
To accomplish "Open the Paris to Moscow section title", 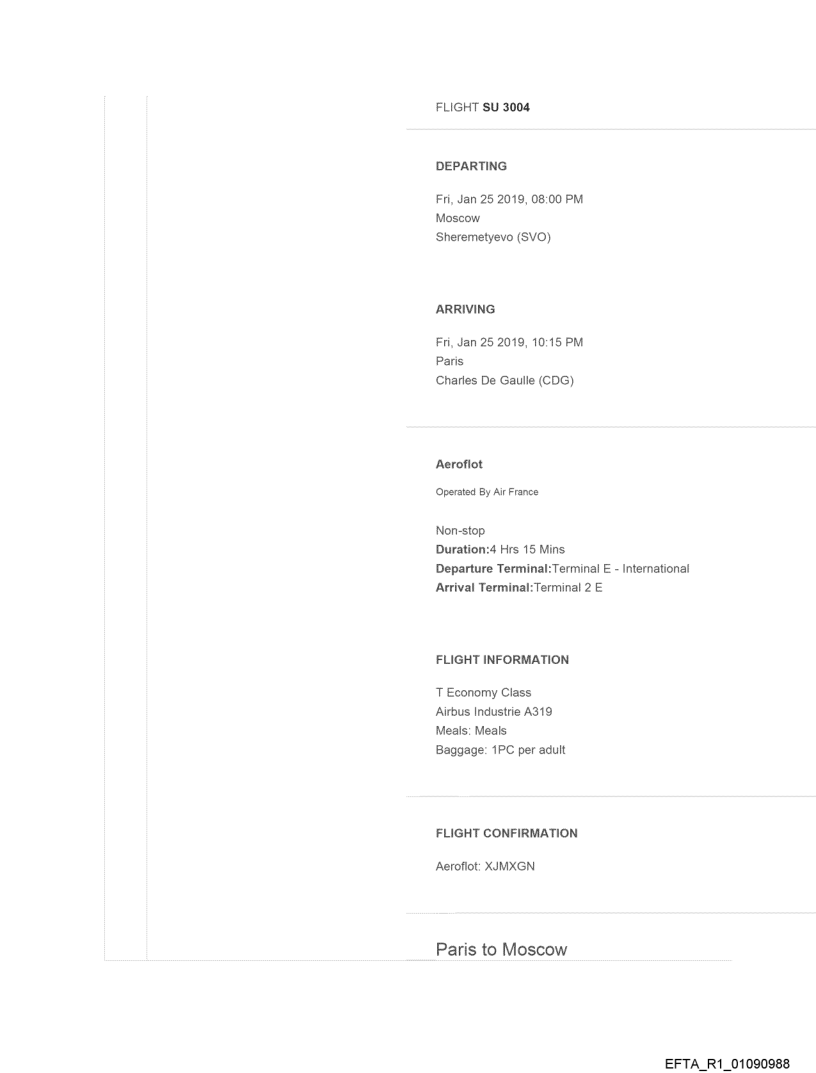I will [x=501, y=949].
